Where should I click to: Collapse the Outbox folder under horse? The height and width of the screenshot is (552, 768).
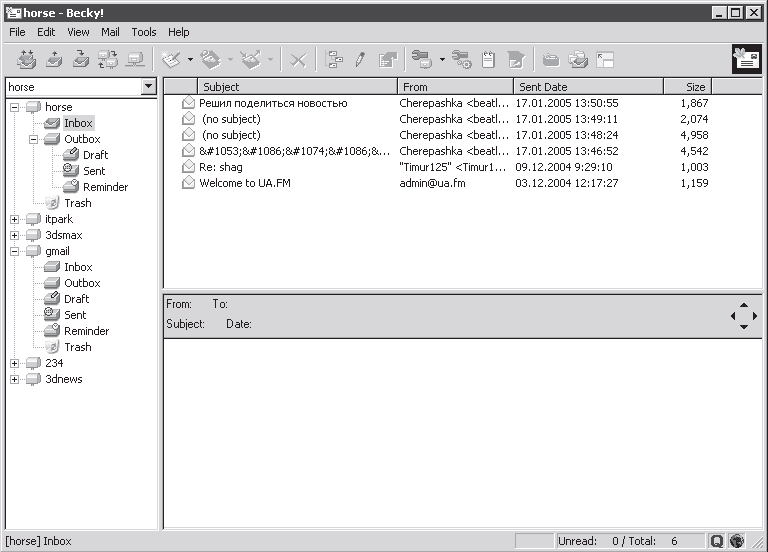(x=33, y=139)
